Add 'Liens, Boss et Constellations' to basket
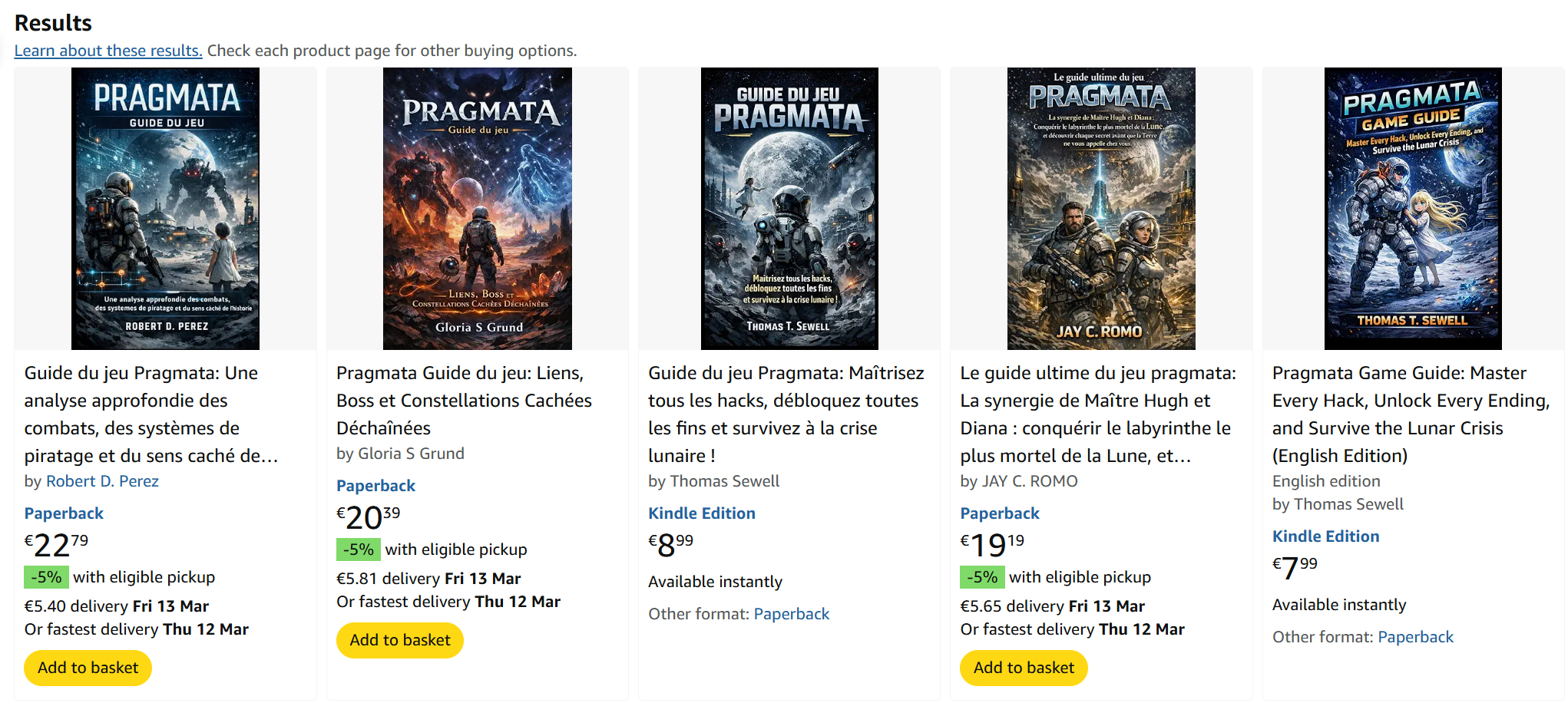This screenshot has height=703, width=1568. click(399, 640)
